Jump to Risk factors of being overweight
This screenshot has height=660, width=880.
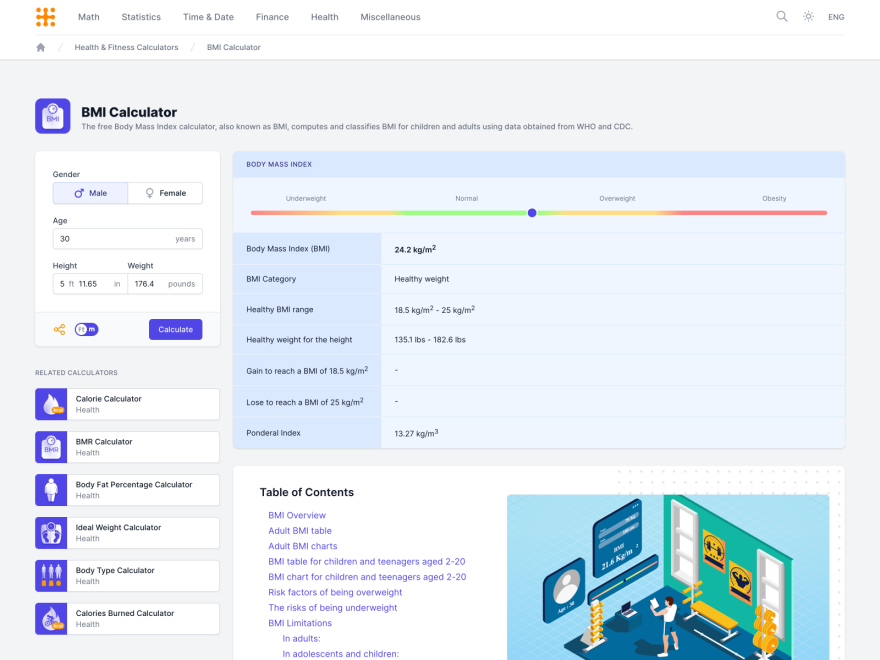[x=335, y=592]
